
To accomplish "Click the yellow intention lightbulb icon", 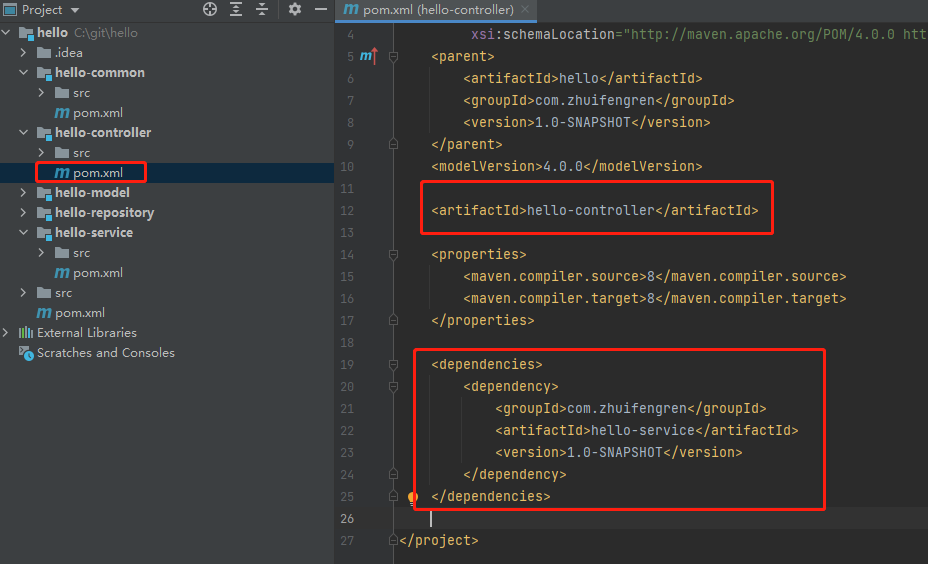I will [413, 497].
